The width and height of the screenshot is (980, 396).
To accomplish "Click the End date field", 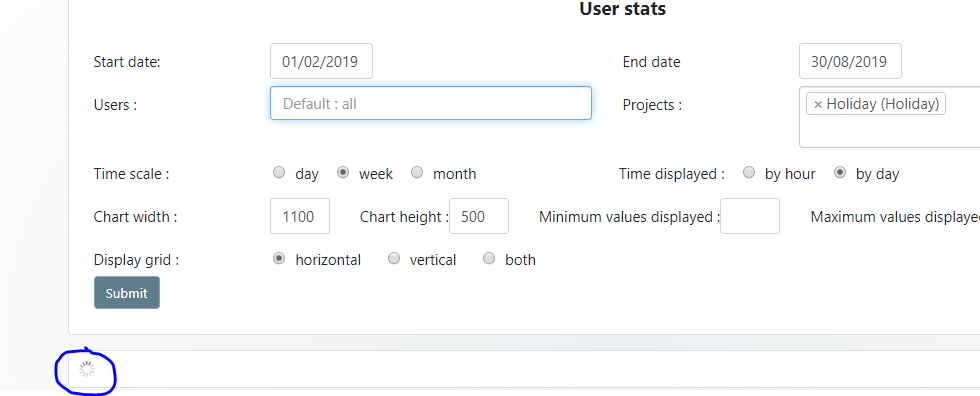I will tap(850, 61).
